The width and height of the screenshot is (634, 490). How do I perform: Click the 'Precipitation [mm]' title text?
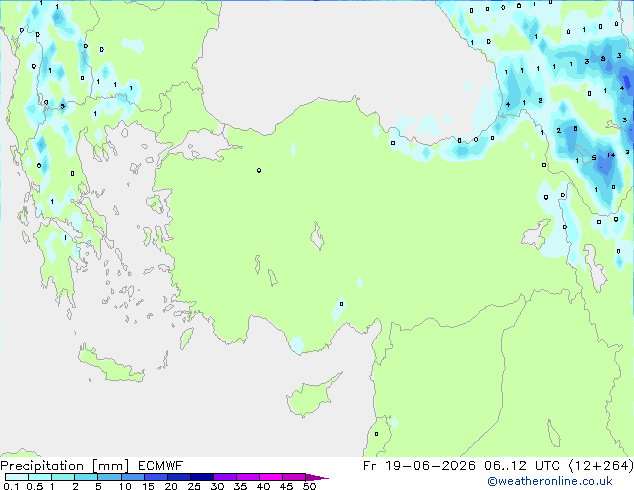pos(65,466)
